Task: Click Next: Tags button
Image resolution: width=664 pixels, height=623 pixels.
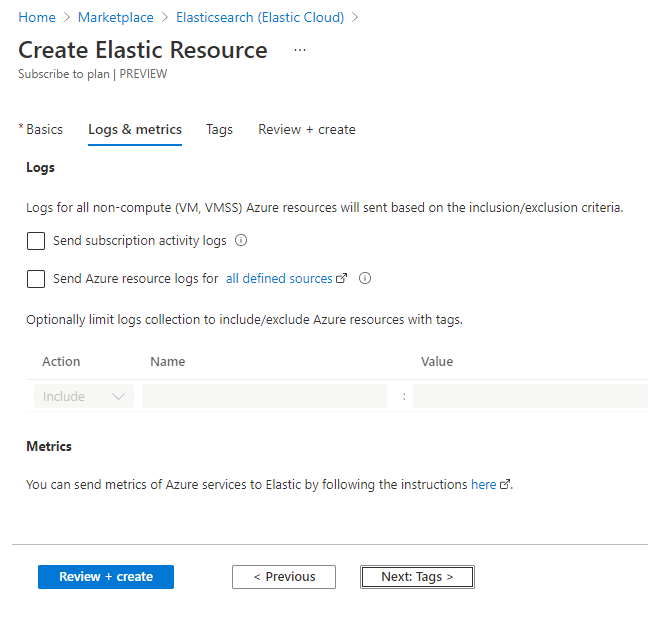Action: pos(417,577)
